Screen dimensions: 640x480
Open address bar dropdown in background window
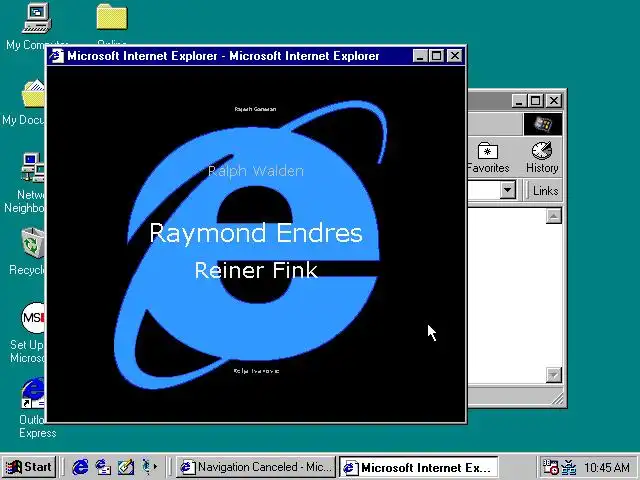click(507, 190)
